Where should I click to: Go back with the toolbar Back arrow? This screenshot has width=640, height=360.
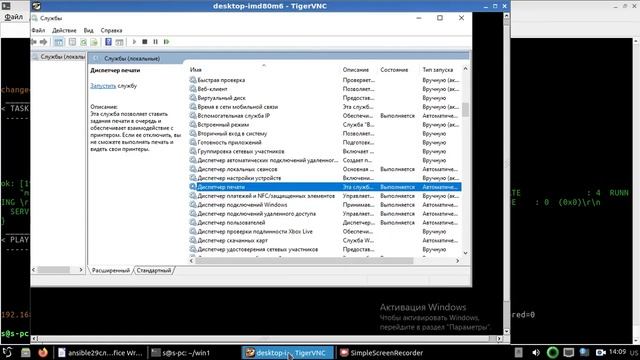pos(34,42)
